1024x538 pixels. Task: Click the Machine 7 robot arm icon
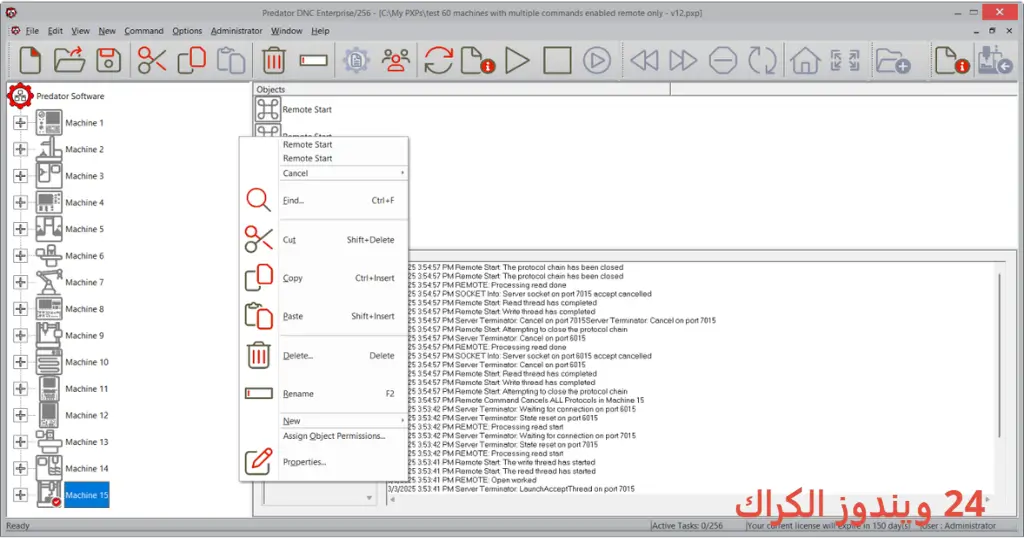click(x=49, y=282)
